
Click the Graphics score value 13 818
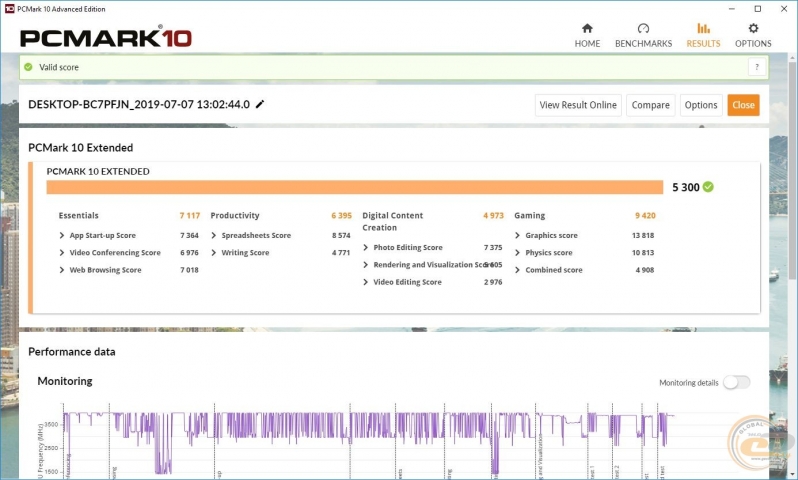click(x=643, y=235)
